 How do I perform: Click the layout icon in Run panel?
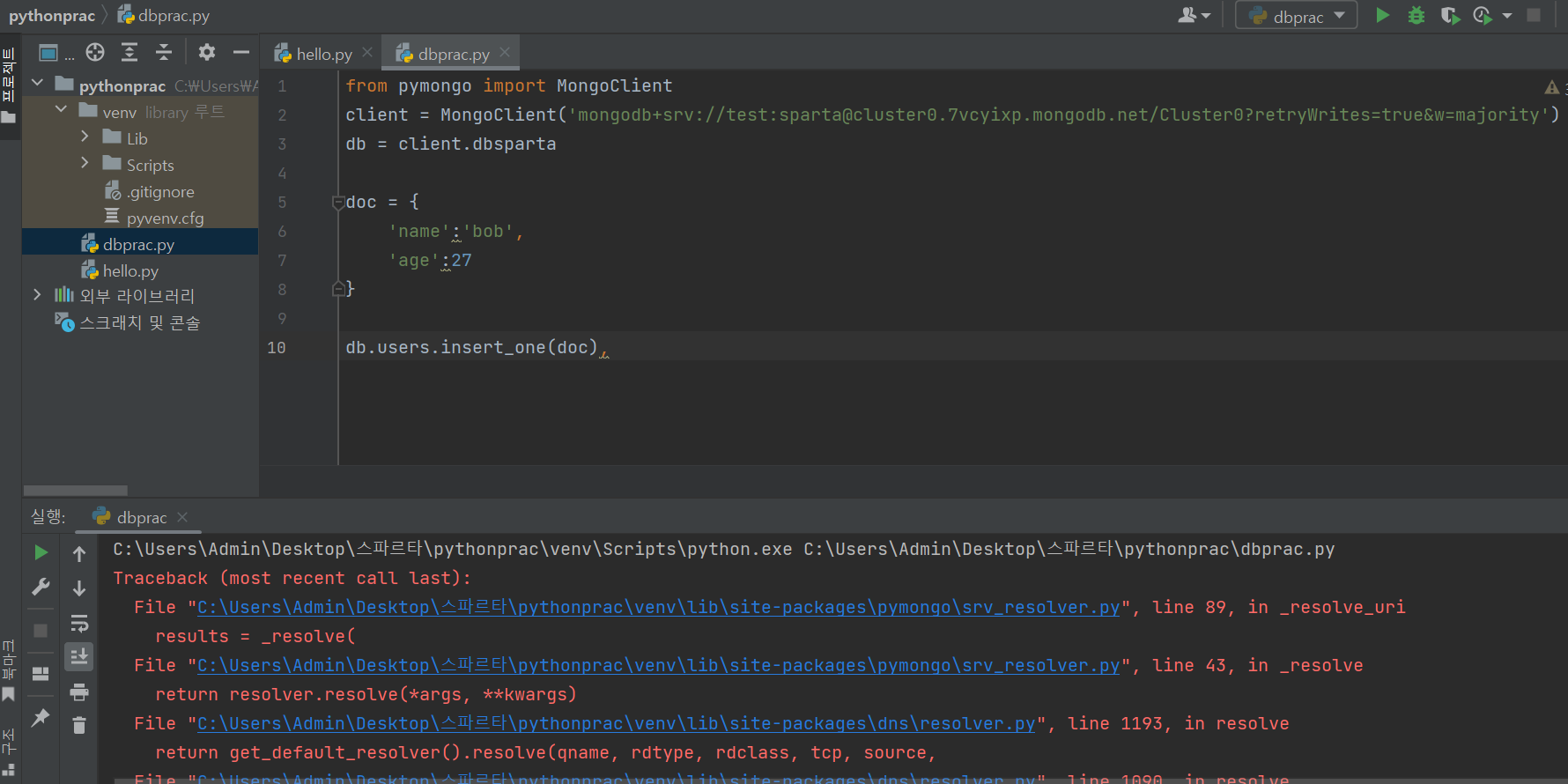[x=41, y=674]
